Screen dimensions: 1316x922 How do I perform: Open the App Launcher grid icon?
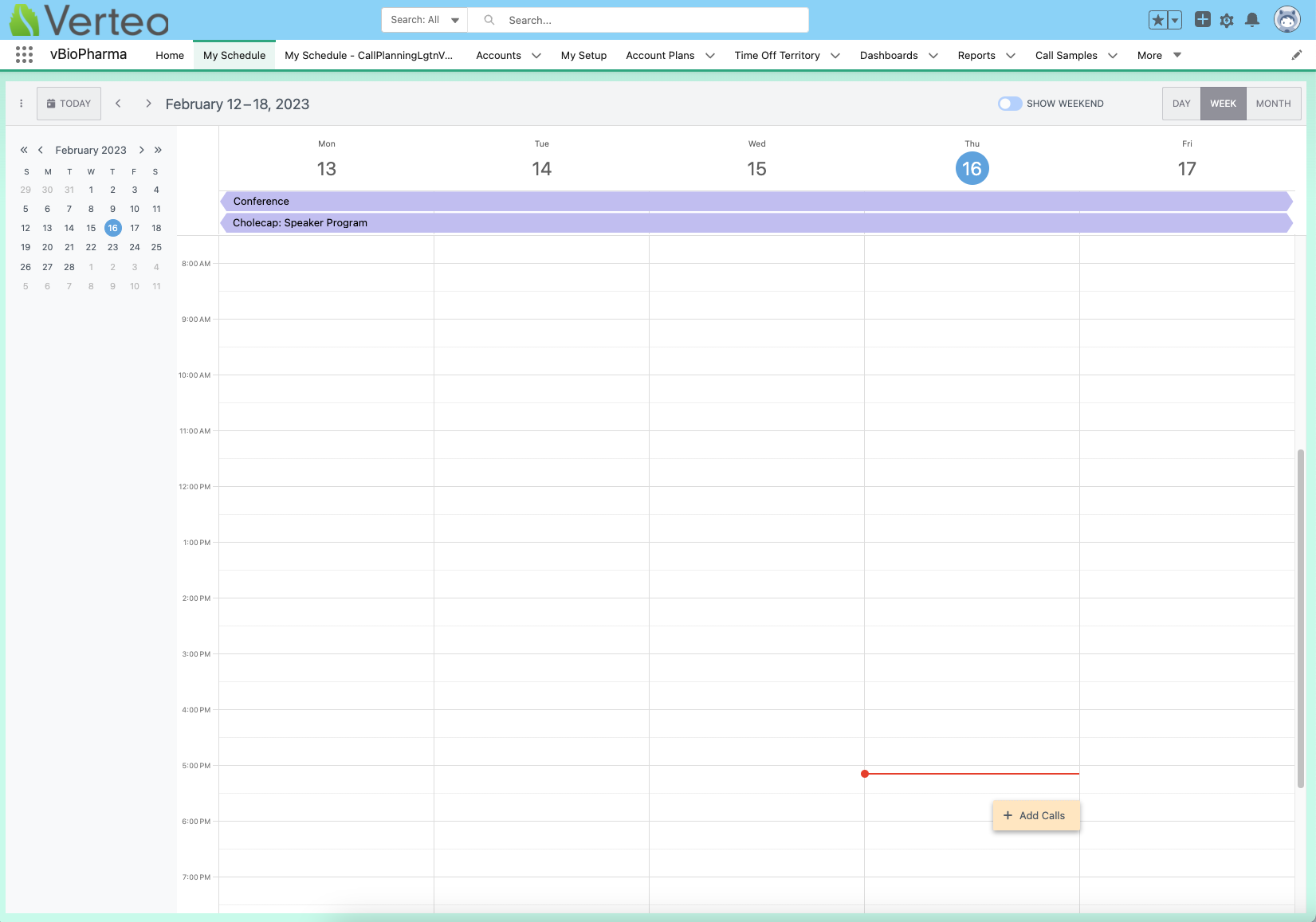coord(24,55)
